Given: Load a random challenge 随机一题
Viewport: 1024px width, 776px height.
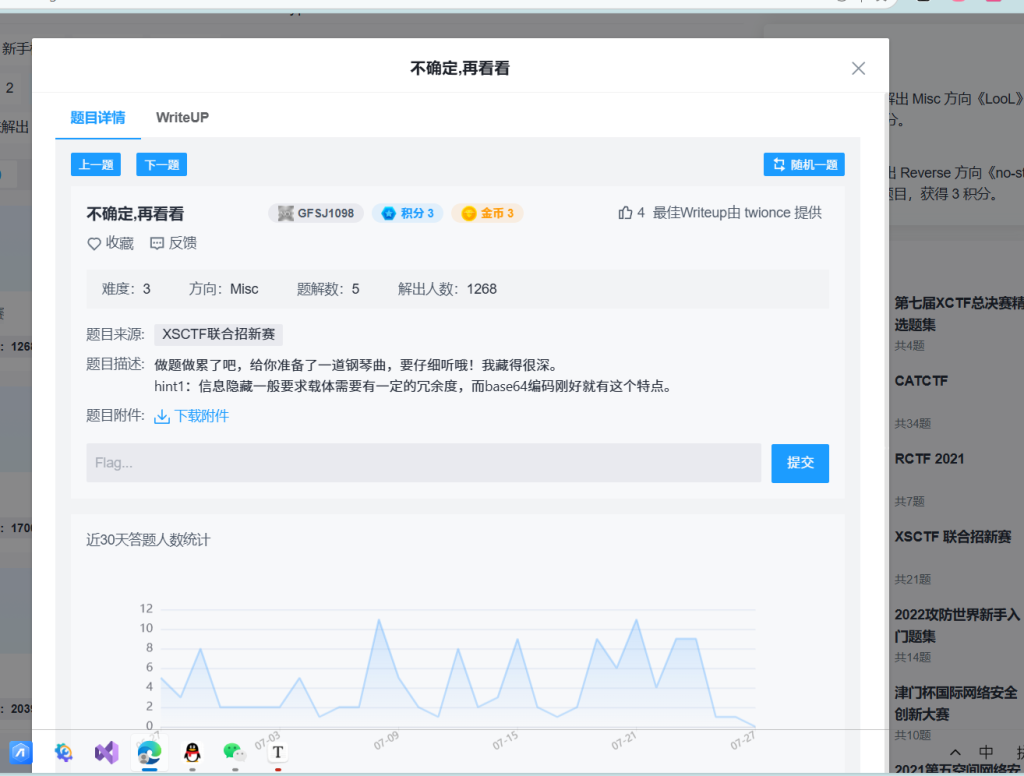Looking at the screenshot, I should click(x=804, y=165).
